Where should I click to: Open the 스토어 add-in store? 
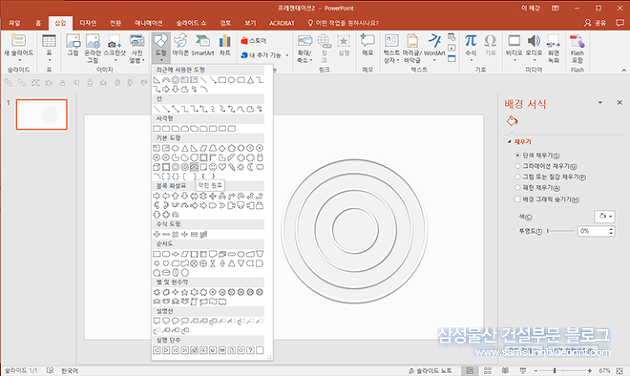point(254,41)
